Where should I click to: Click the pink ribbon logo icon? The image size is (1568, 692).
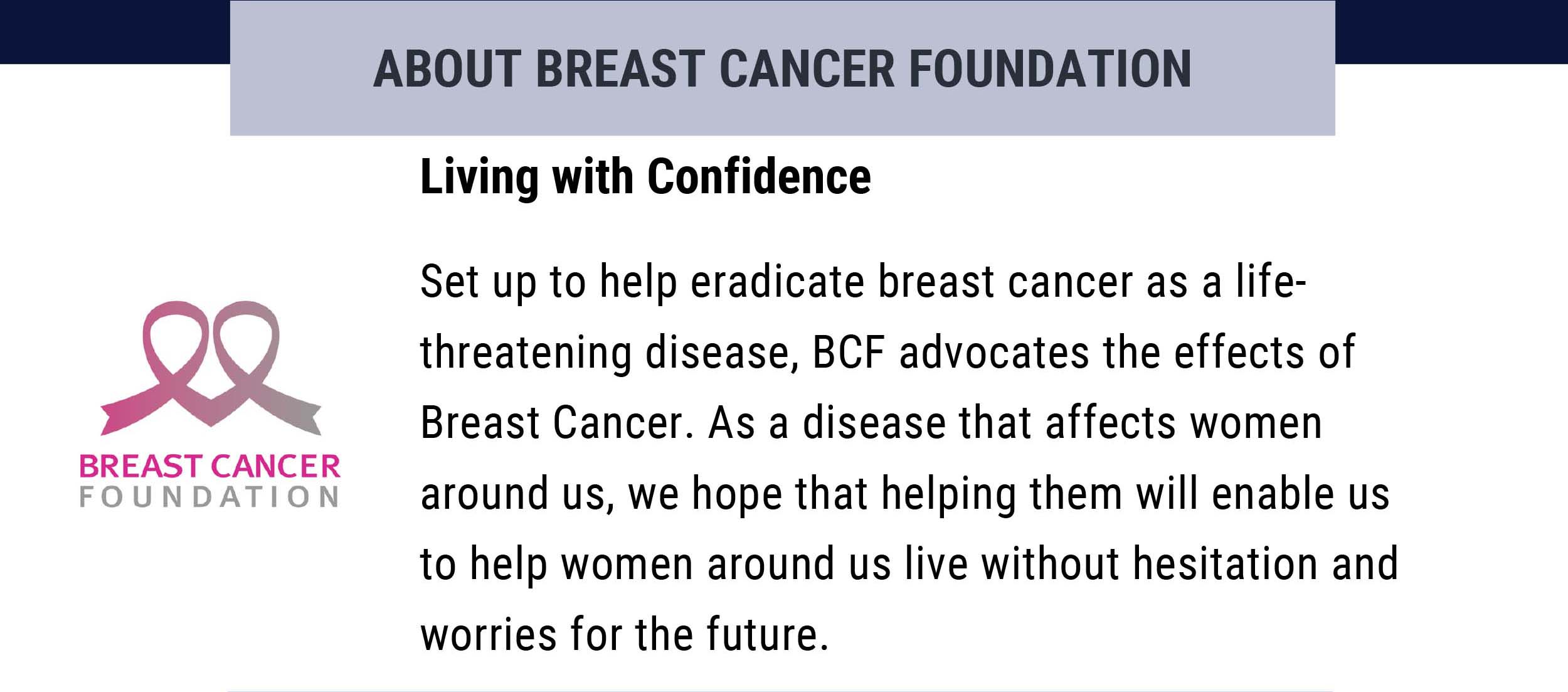pyautogui.click(x=211, y=368)
